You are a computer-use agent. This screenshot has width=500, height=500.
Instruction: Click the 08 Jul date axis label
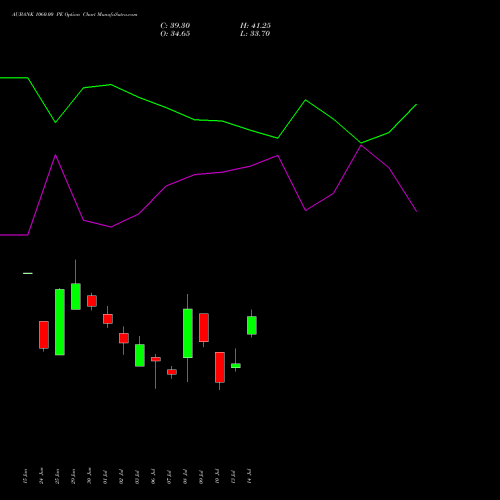pos(186,476)
